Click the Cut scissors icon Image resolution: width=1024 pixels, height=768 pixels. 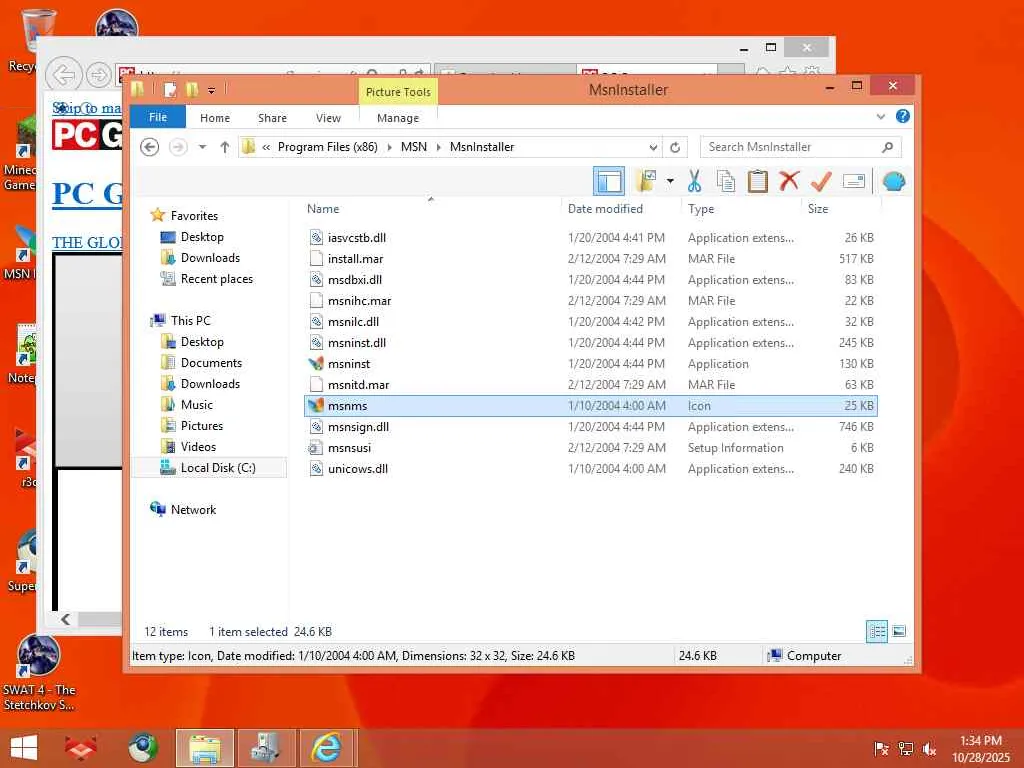[694, 181]
